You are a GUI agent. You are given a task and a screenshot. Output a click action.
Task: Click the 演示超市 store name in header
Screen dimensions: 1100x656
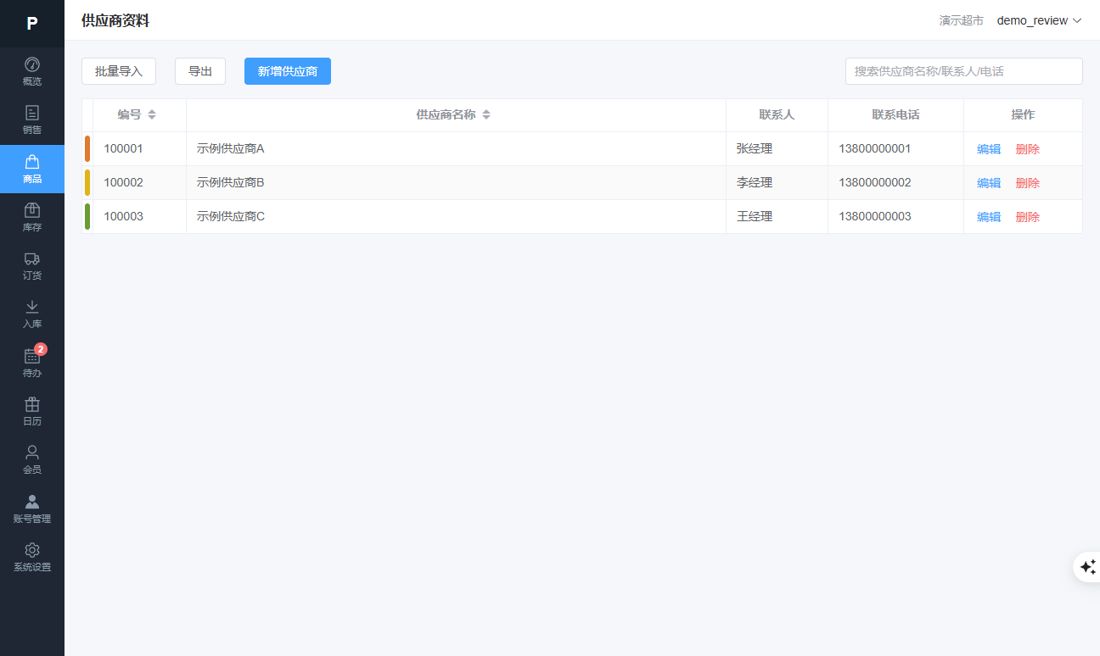[x=961, y=20]
